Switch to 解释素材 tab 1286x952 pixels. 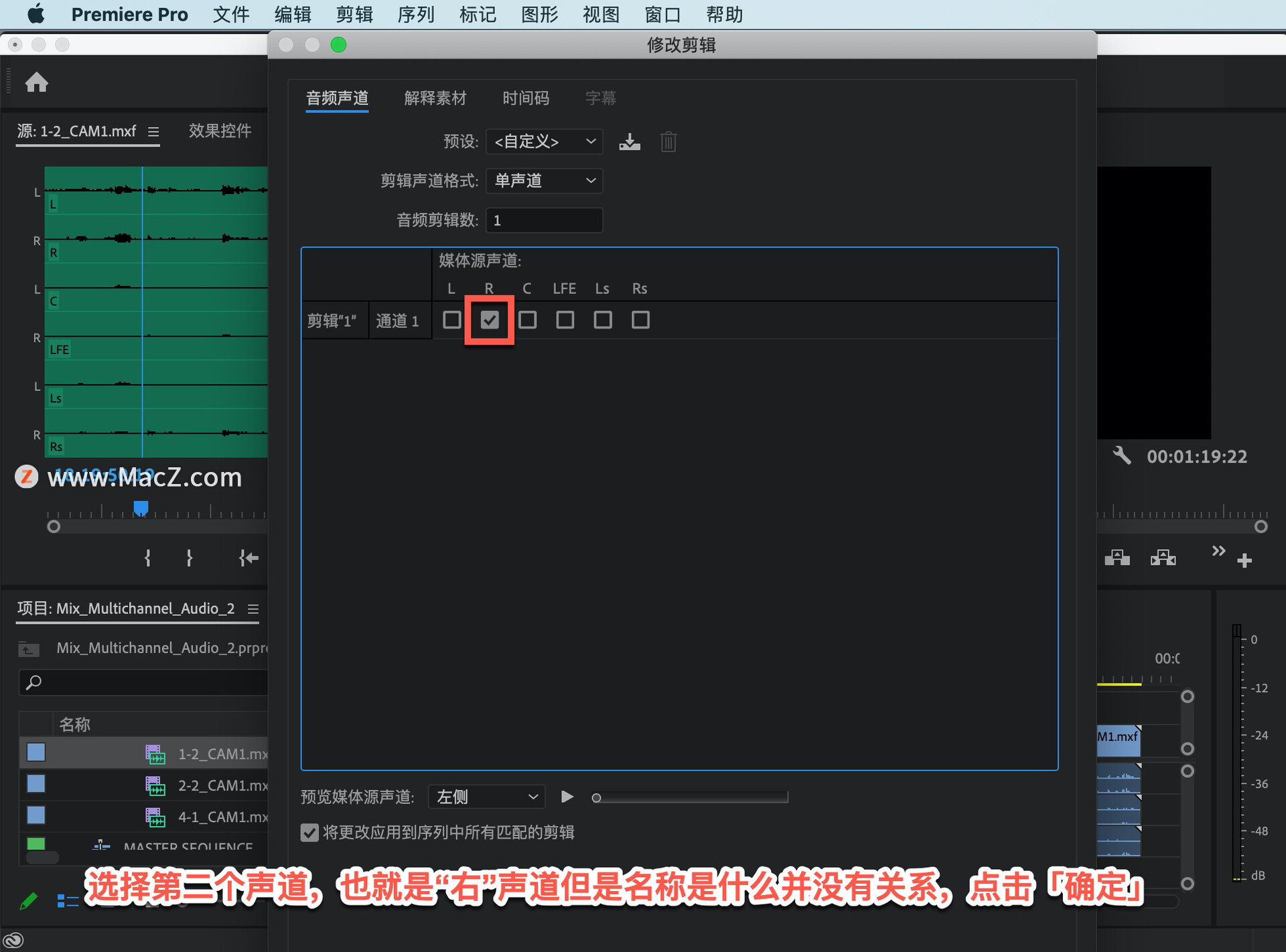tap(435, 98)
